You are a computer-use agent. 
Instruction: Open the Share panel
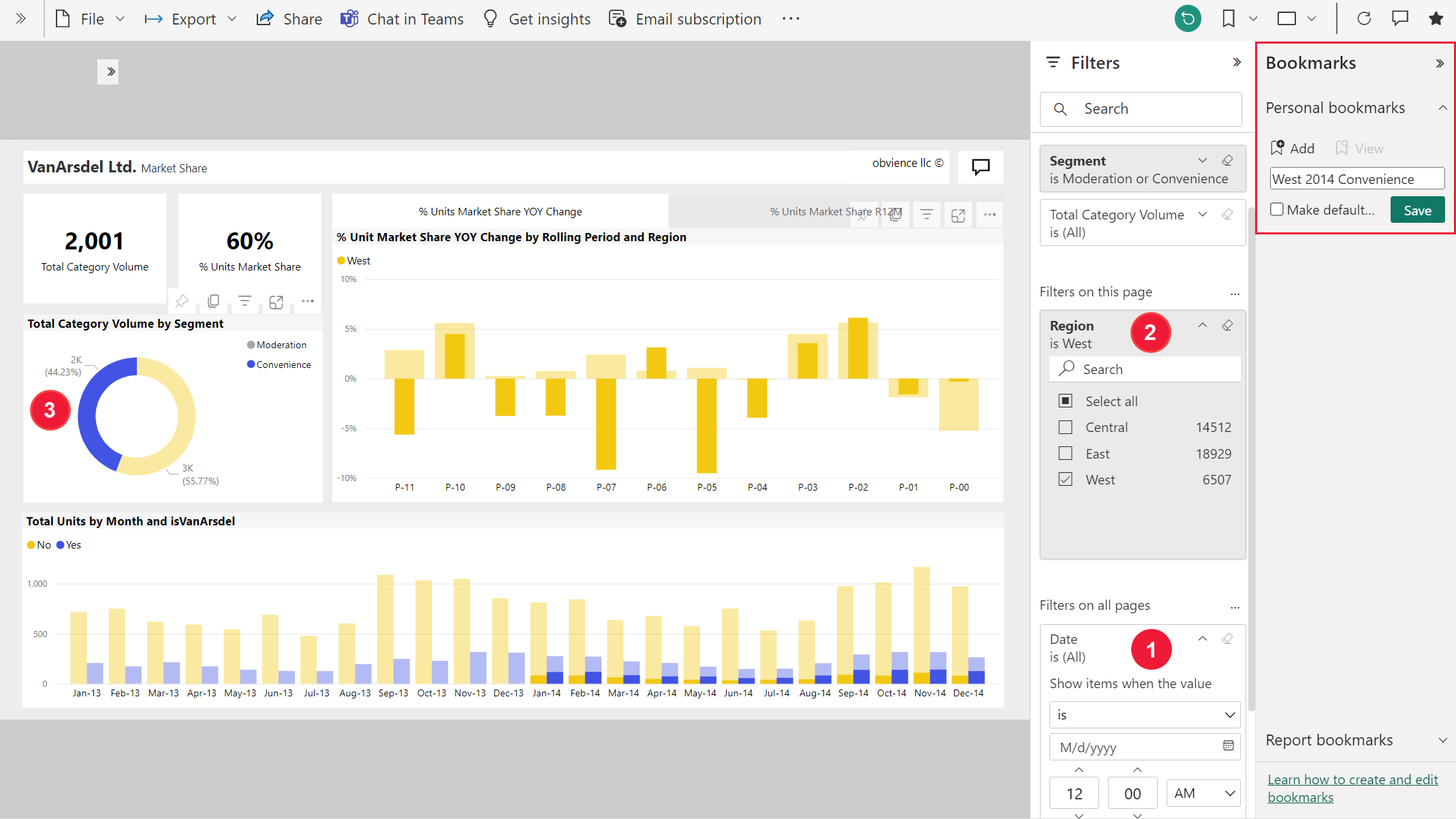coord(288,19)
